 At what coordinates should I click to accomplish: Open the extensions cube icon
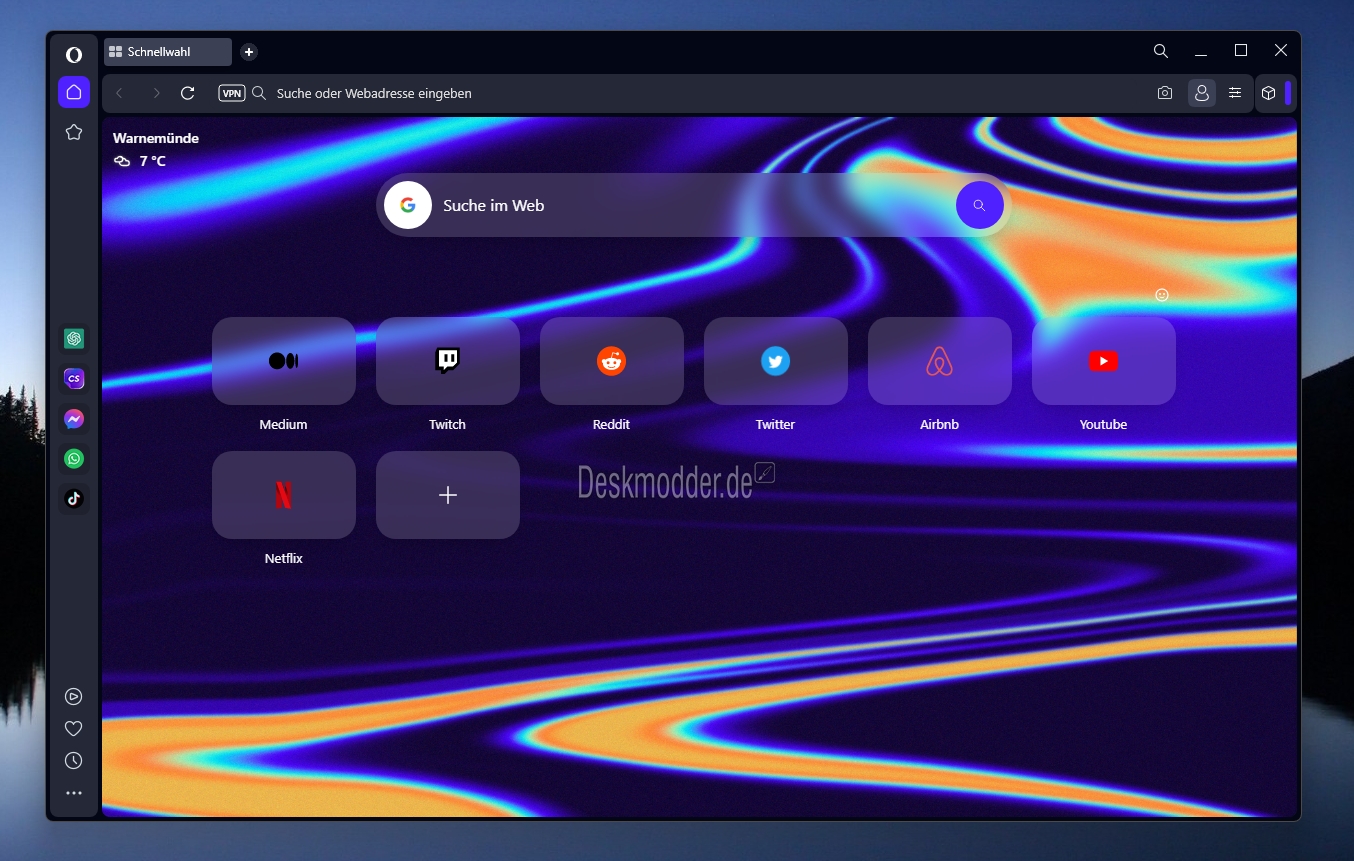(x=1268, y=93)
